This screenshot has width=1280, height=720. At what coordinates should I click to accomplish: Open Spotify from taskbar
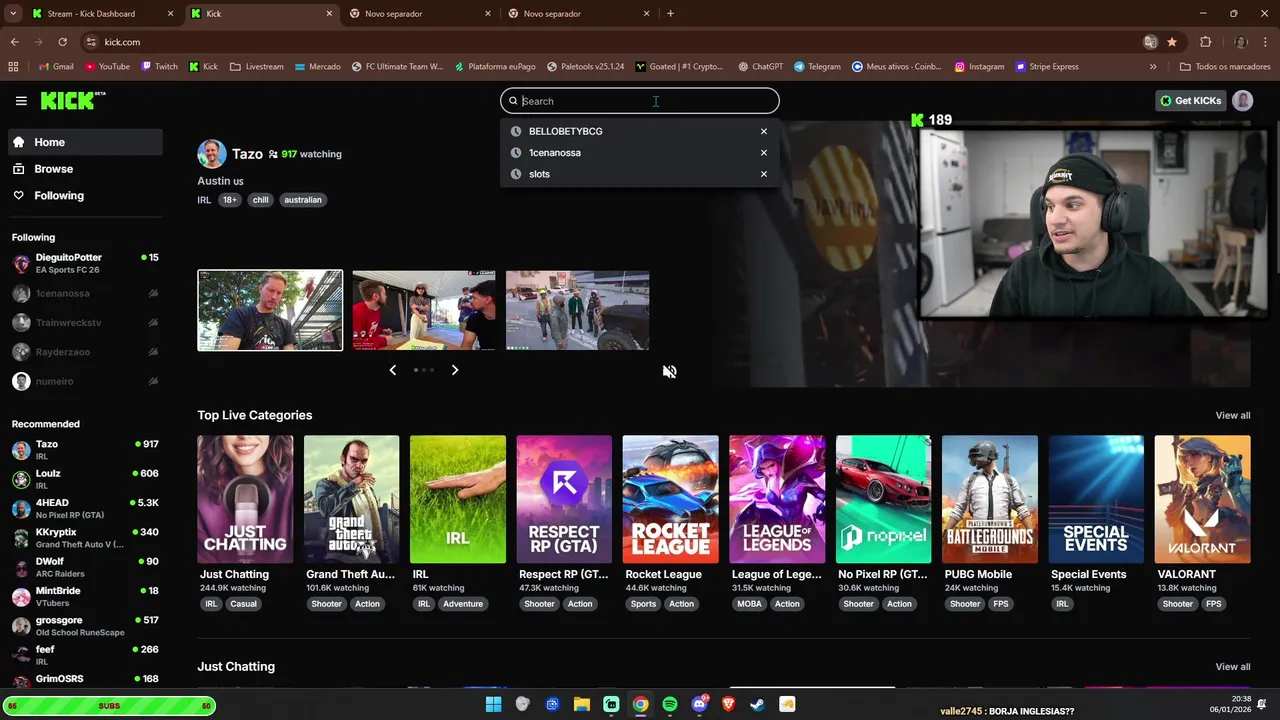pos(669,704)
